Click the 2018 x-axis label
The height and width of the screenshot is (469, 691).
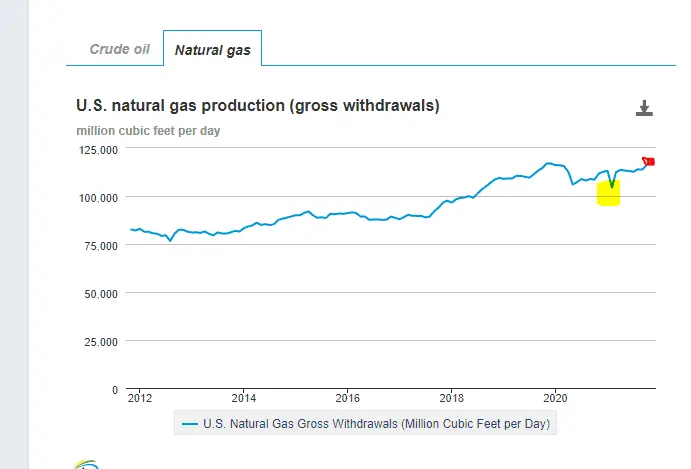(451, 396)
